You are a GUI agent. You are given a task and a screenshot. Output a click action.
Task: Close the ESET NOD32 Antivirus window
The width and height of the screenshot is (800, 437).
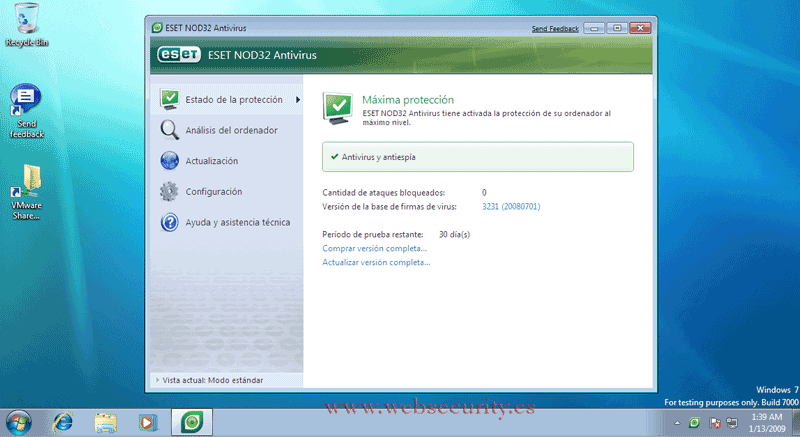click(640, 28)
